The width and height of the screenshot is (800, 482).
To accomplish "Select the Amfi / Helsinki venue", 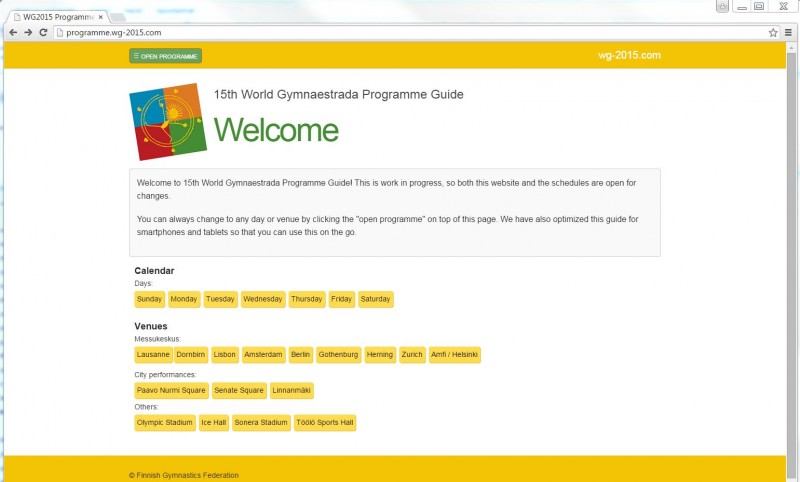I will coord(455,355).
